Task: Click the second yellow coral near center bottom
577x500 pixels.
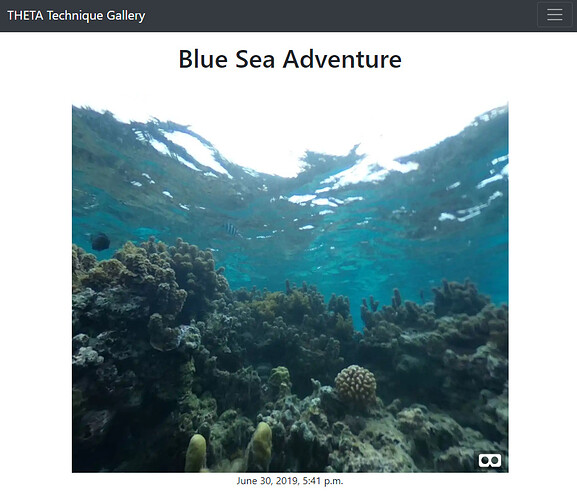Action: [261, 446]
